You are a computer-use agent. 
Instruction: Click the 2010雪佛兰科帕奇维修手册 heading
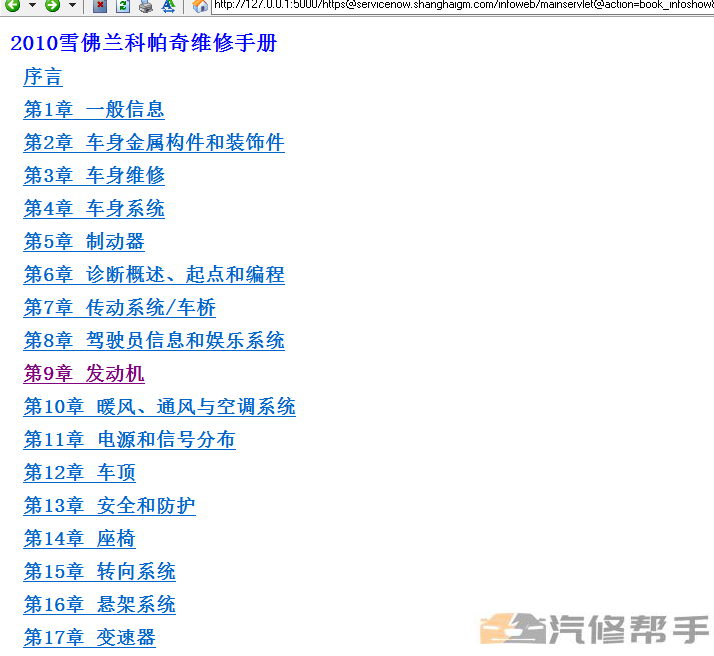pyautogui.click(x=143, y=43)
